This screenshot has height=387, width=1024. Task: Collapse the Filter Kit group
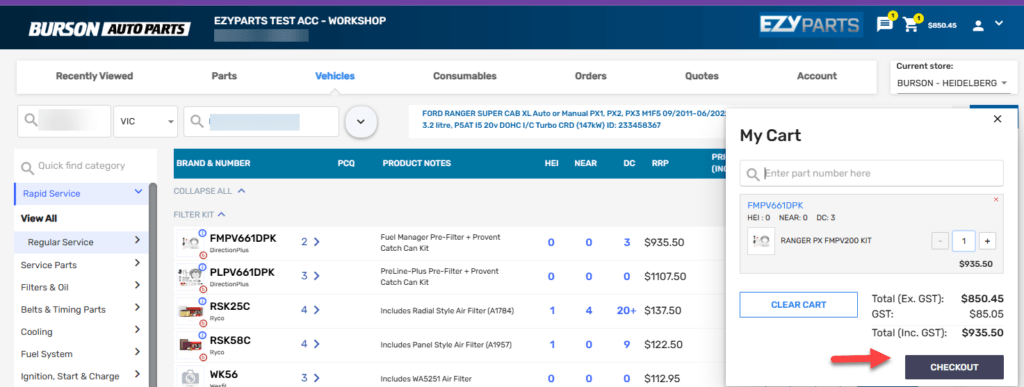point(200,214)
